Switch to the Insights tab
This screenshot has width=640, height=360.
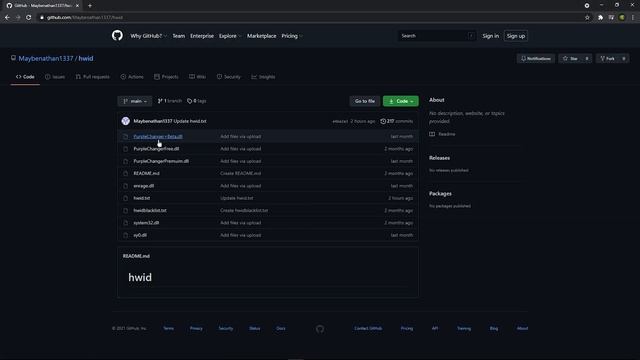pos(263,77)
